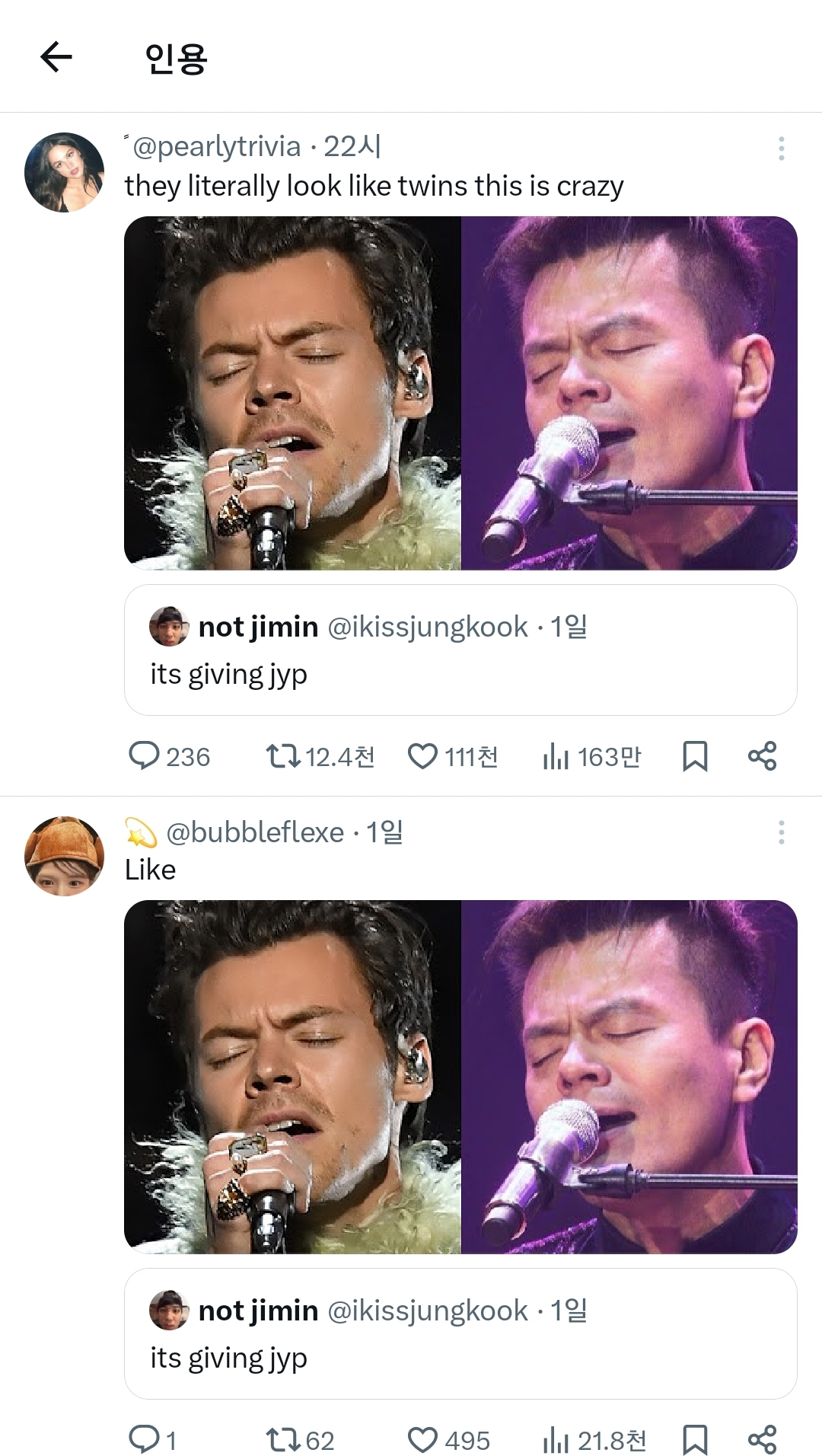
Task: Open the @bubbleflexe profile handle
Action: 254,832
